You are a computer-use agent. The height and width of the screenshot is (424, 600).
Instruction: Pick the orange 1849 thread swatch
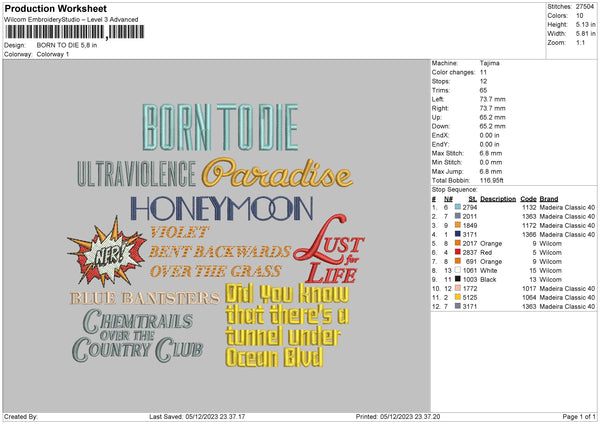pyautogui.click(x=458, y=225)
